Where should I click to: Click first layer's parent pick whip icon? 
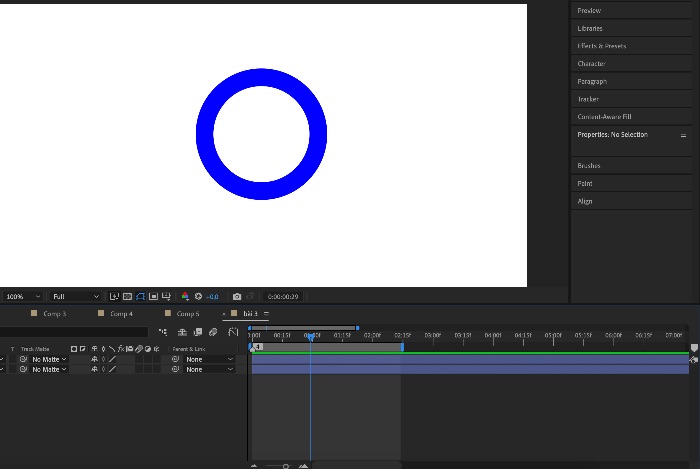[x=175, y=359]
